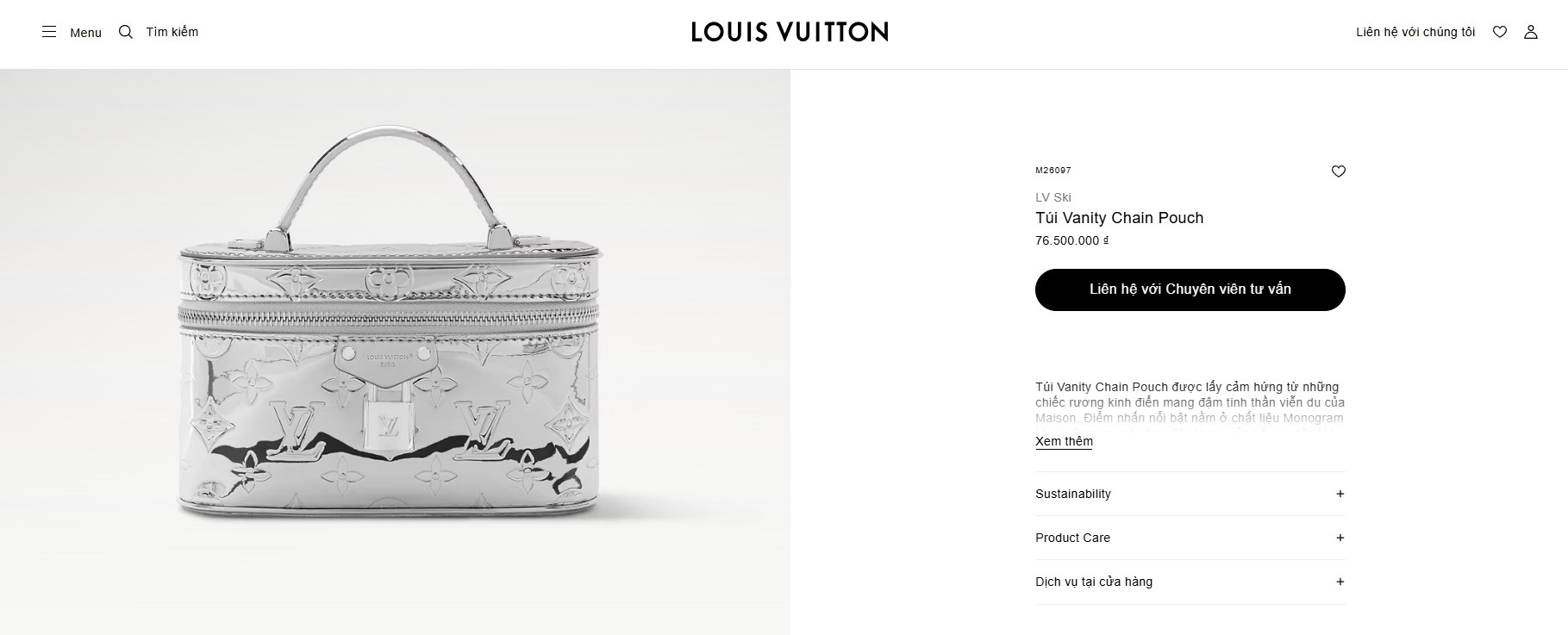Open the hamburger Menu icon
Screen dimensions: 1568x635
pyautogui.click(x=49, y=32)
